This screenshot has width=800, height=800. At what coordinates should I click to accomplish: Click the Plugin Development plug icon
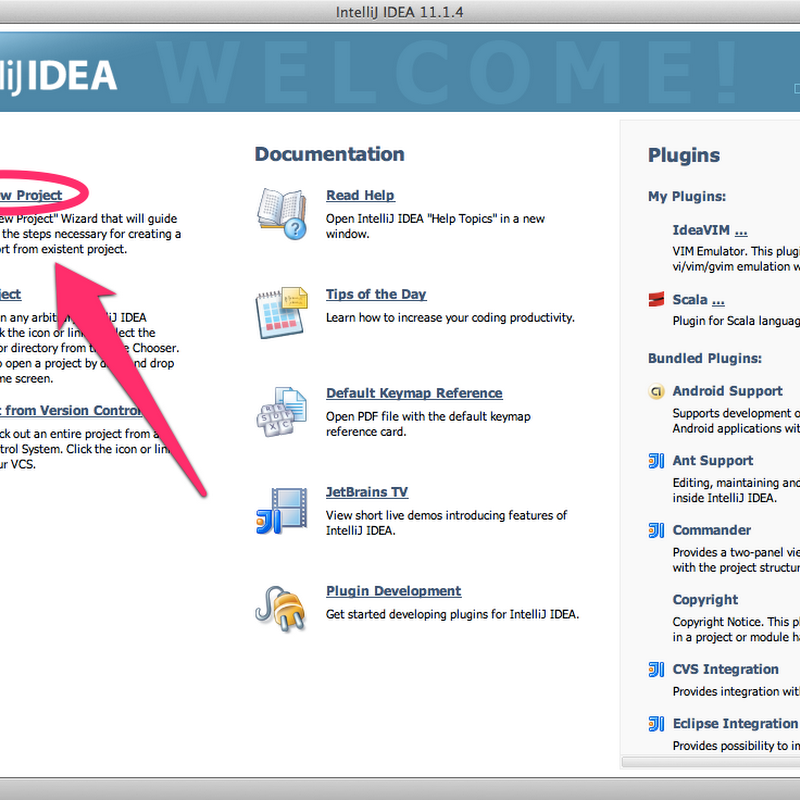[x=281, y=609]
